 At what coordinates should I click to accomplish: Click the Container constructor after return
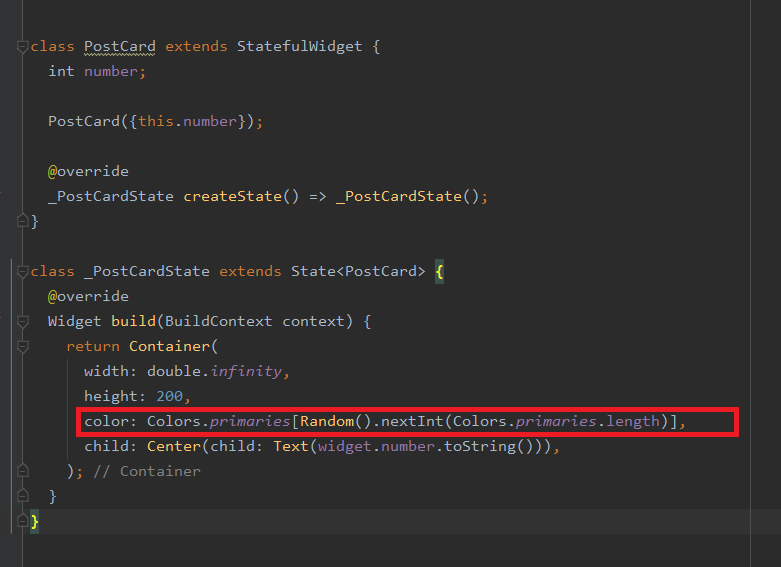tap(169, 346)
